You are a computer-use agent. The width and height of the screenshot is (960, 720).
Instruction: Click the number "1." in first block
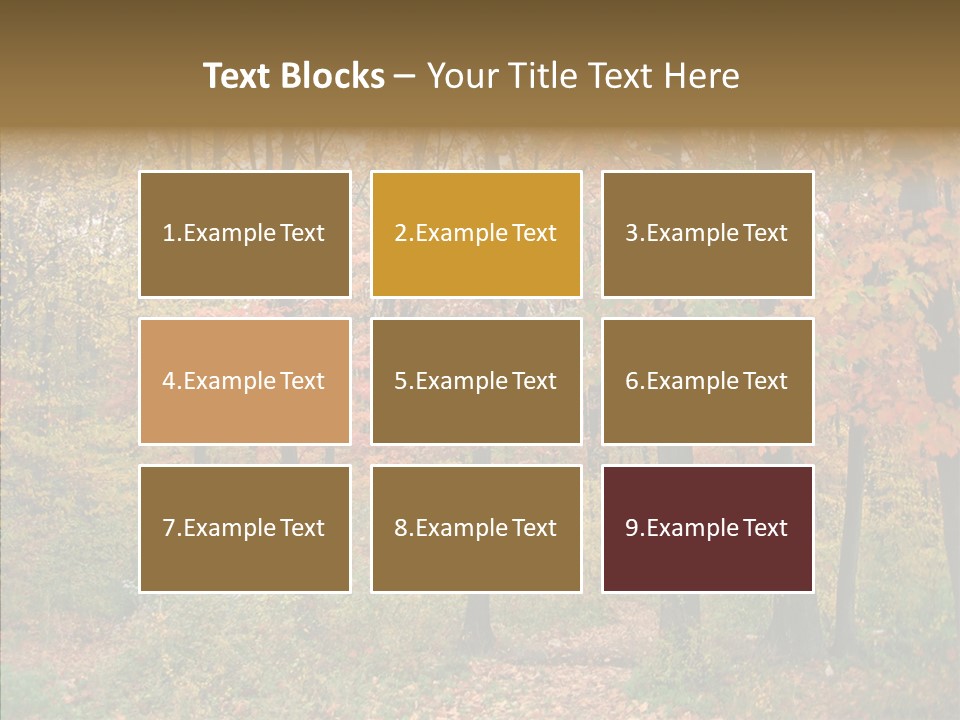pyautogui.click(x=172, y=233)
